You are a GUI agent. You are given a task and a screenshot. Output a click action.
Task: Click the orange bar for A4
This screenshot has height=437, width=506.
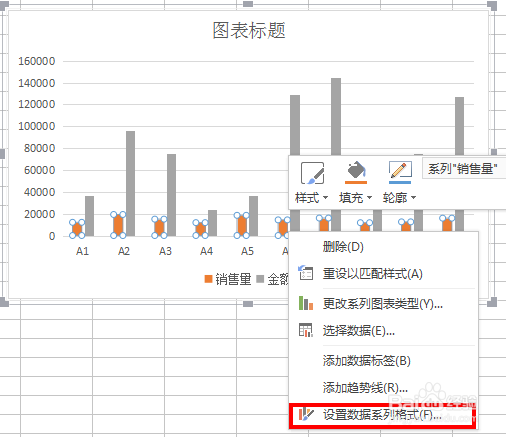(200, 229)
